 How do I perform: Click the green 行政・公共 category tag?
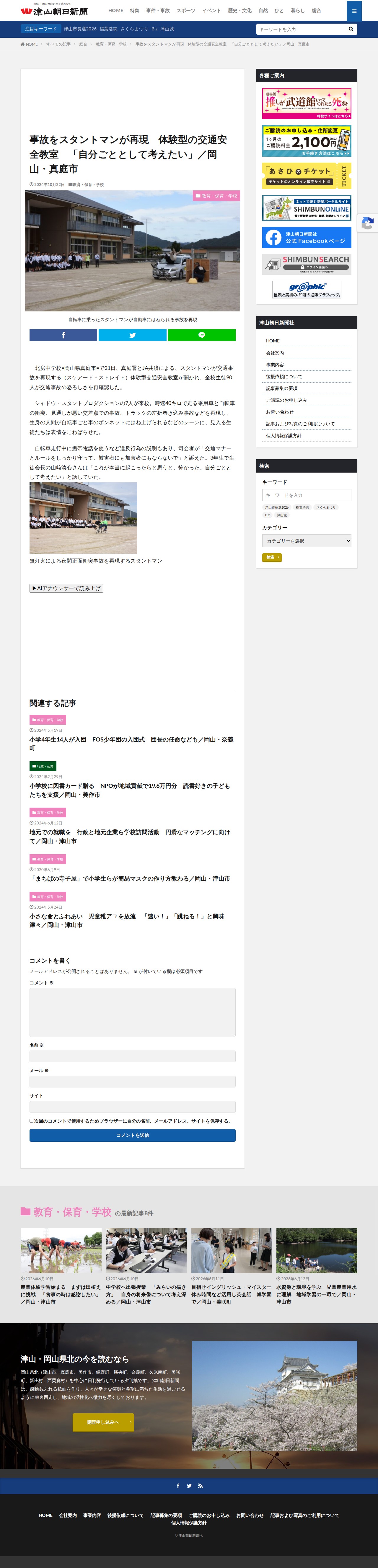[43, 766]
